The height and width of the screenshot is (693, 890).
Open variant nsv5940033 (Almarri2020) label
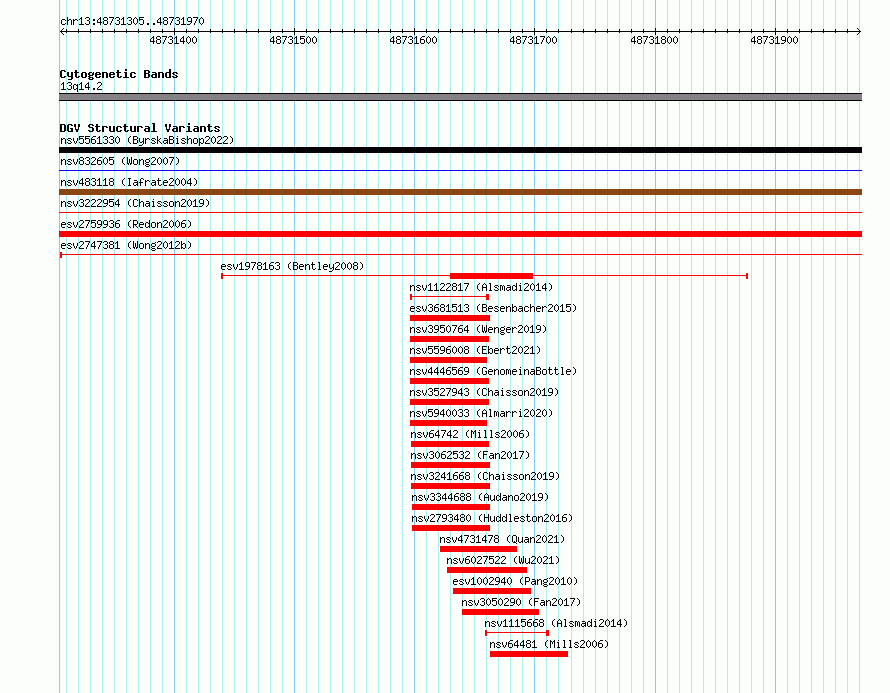[481, 413]
